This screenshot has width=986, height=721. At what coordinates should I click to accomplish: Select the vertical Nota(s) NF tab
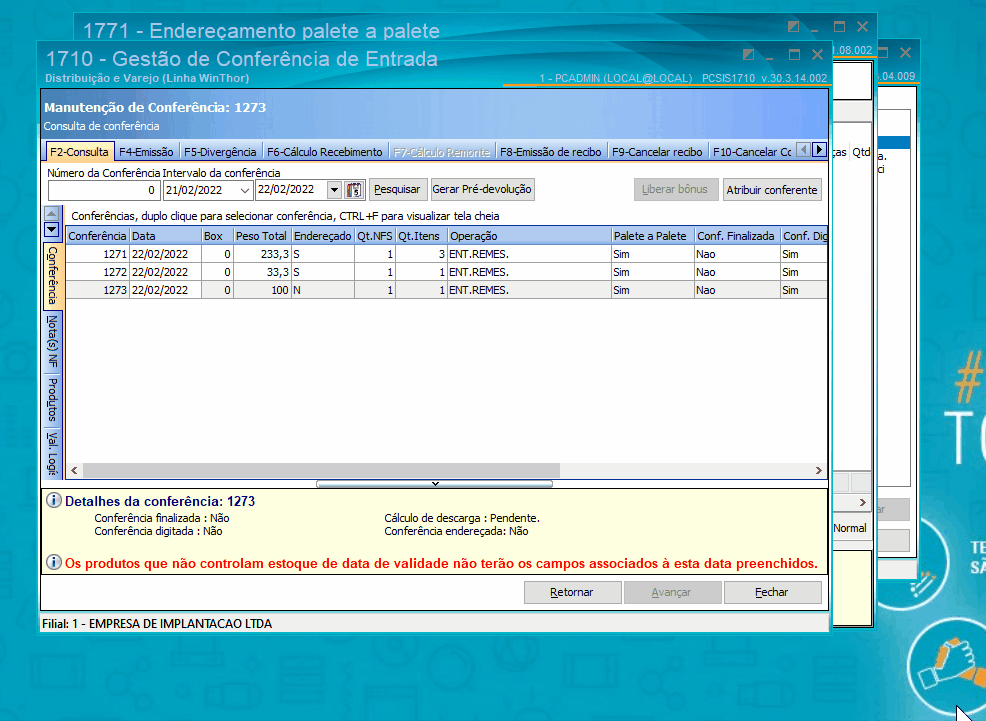pos(53,342)
